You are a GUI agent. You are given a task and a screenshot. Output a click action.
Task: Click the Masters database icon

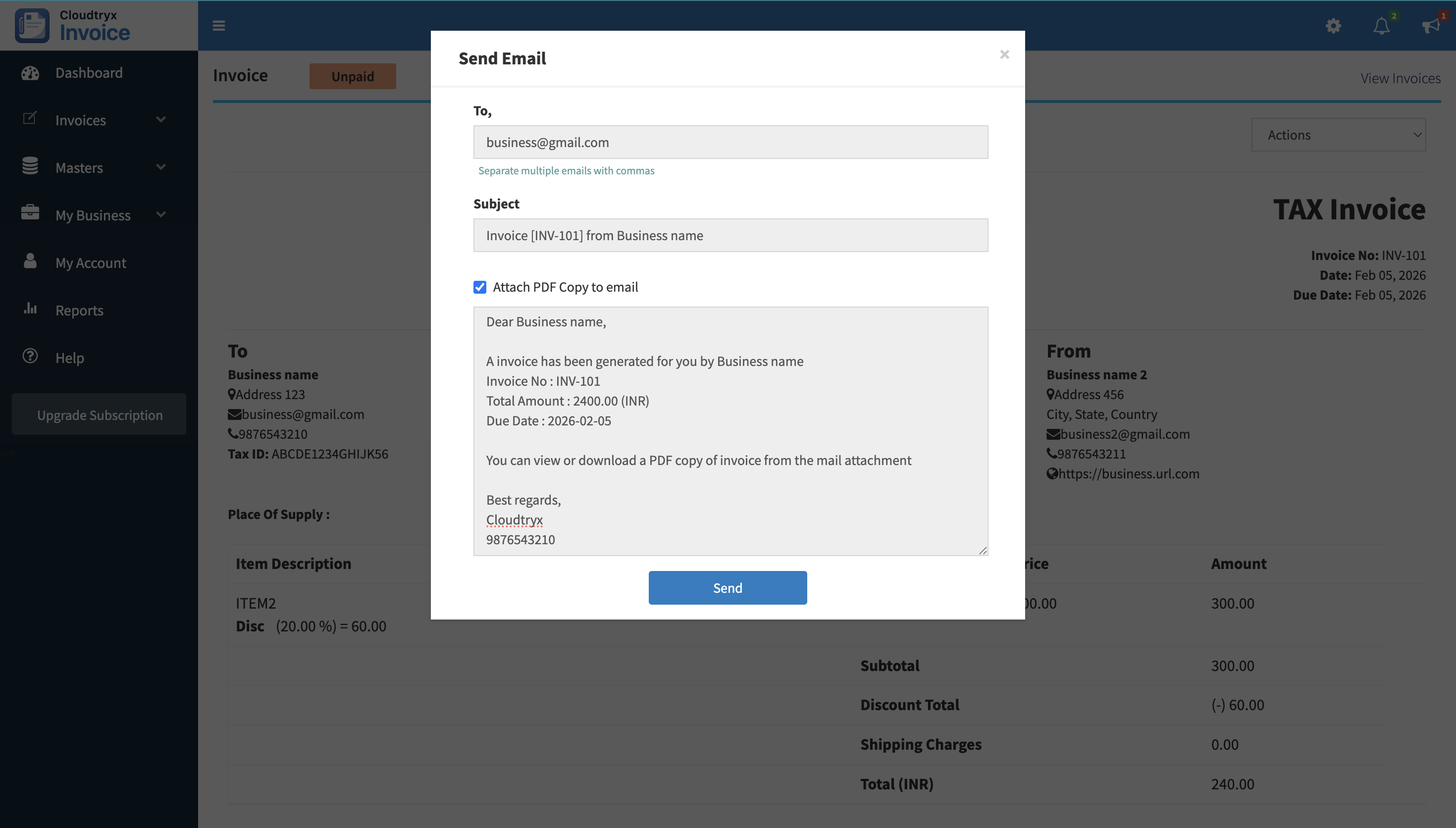point(30,166)
